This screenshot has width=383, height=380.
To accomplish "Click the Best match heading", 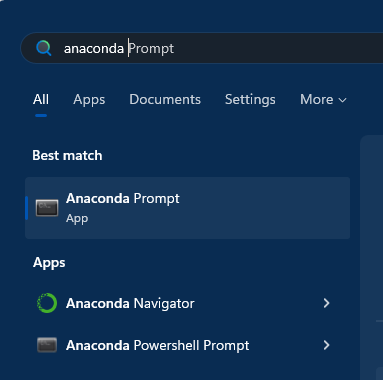I will 67,155.
